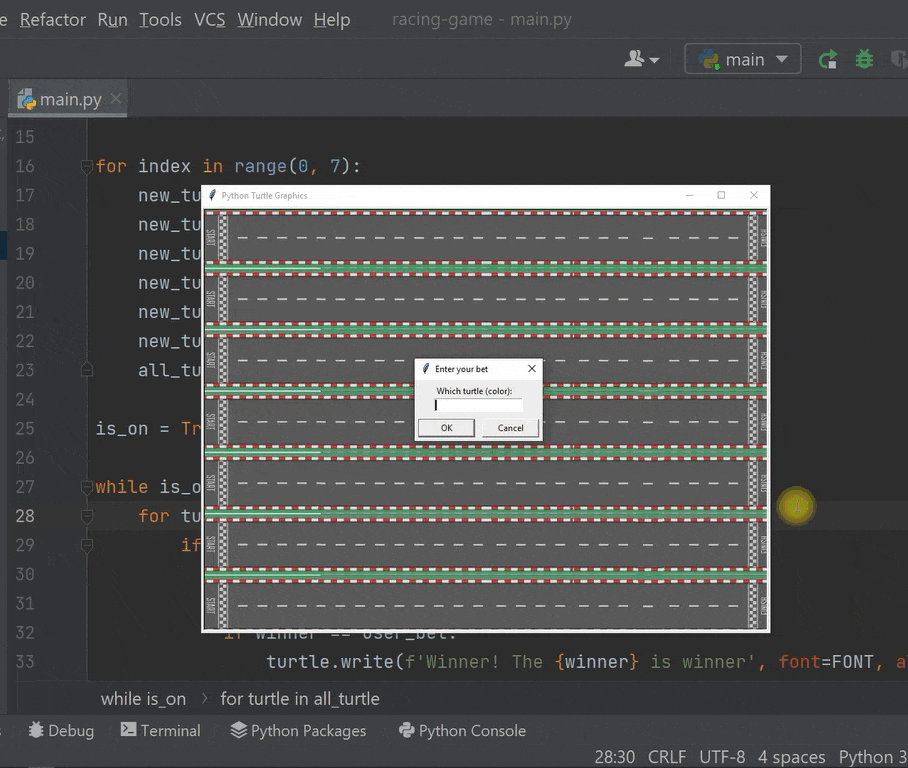The image size is (908, 768).
Task: Open the Debug tool window
Action: (60, 731)
